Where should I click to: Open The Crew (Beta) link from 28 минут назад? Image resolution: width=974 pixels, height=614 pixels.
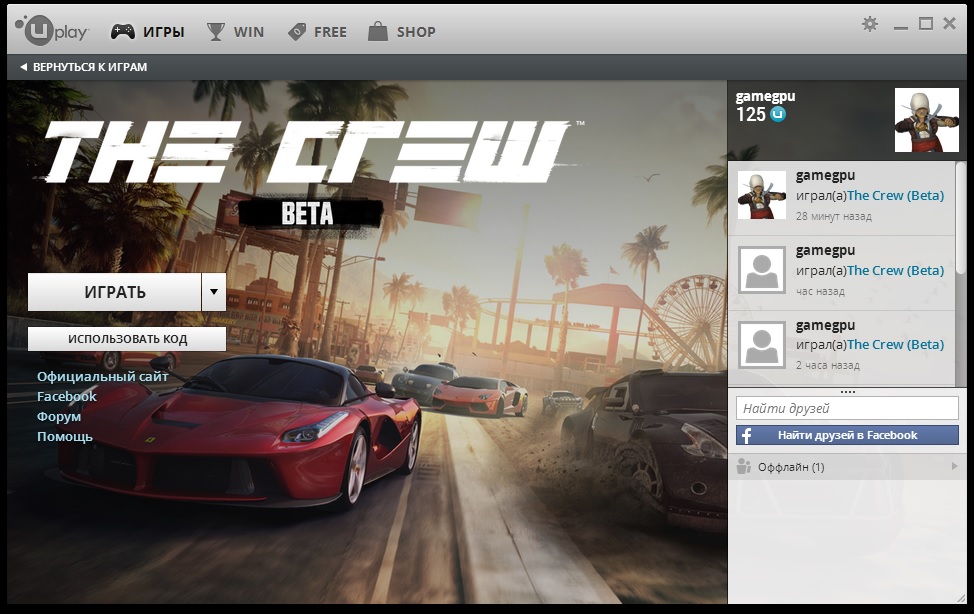pos(895,195)
